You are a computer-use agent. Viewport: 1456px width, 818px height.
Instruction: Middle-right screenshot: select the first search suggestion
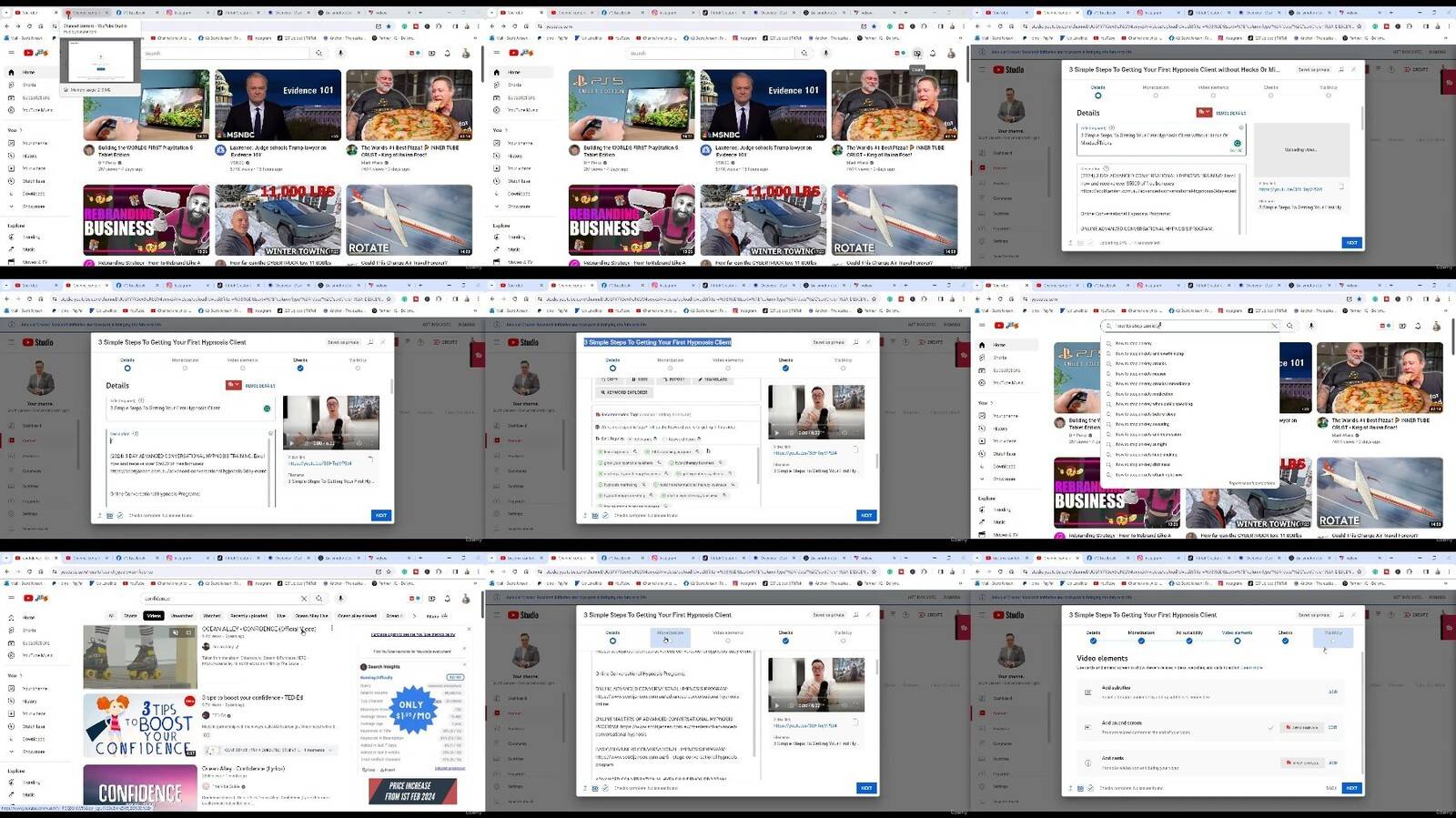click(1135, 343)
